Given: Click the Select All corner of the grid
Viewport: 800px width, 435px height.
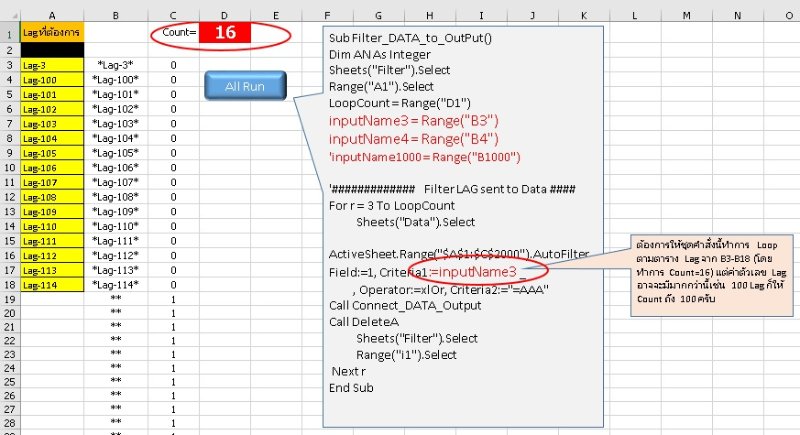Looking at the screenshot, I should click(10, 15).
